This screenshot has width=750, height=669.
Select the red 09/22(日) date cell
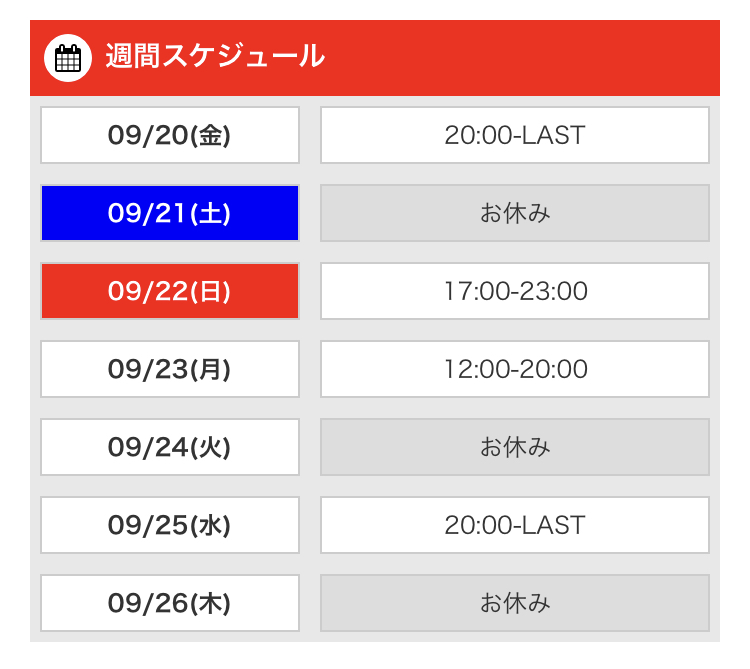170,291
